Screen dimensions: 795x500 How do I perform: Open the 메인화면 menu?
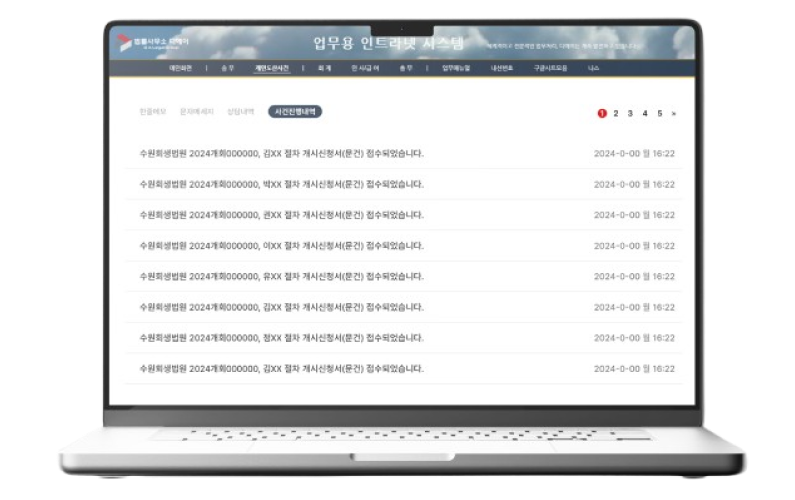(x=180, y=68)
